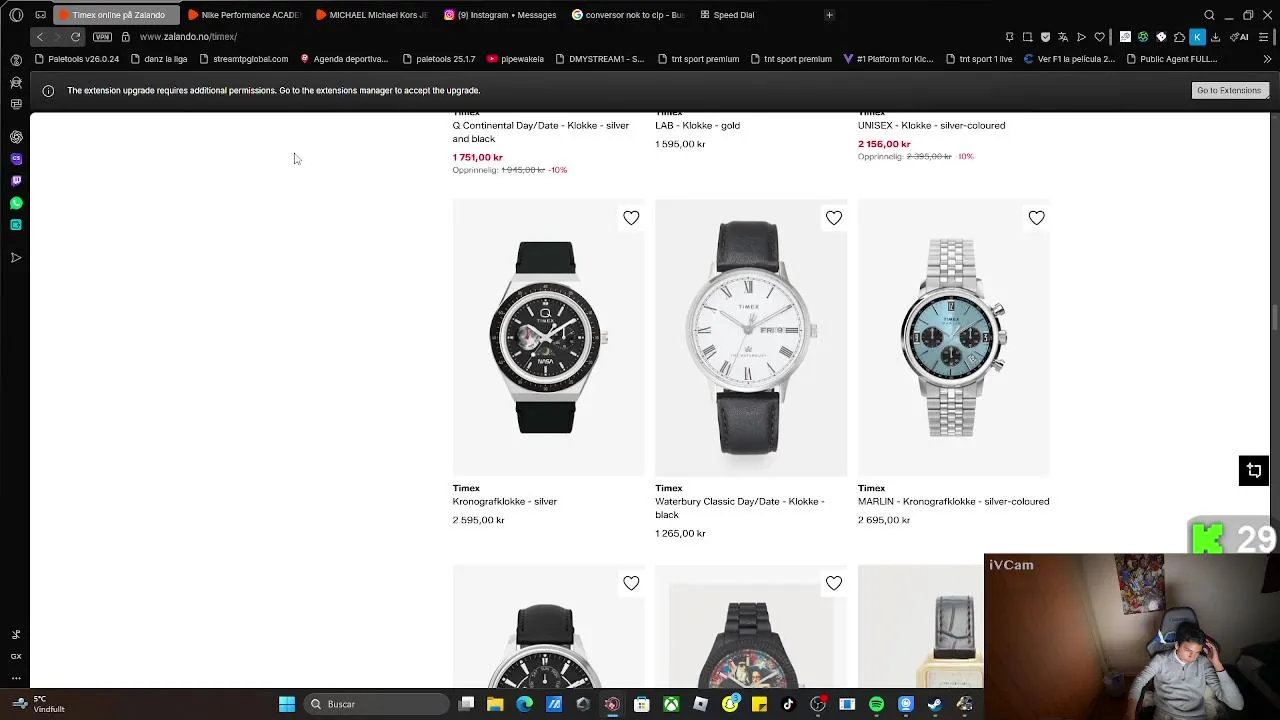Go back to previous page
The height and width of the screenshot is (720, 1280).
point(40,37)
